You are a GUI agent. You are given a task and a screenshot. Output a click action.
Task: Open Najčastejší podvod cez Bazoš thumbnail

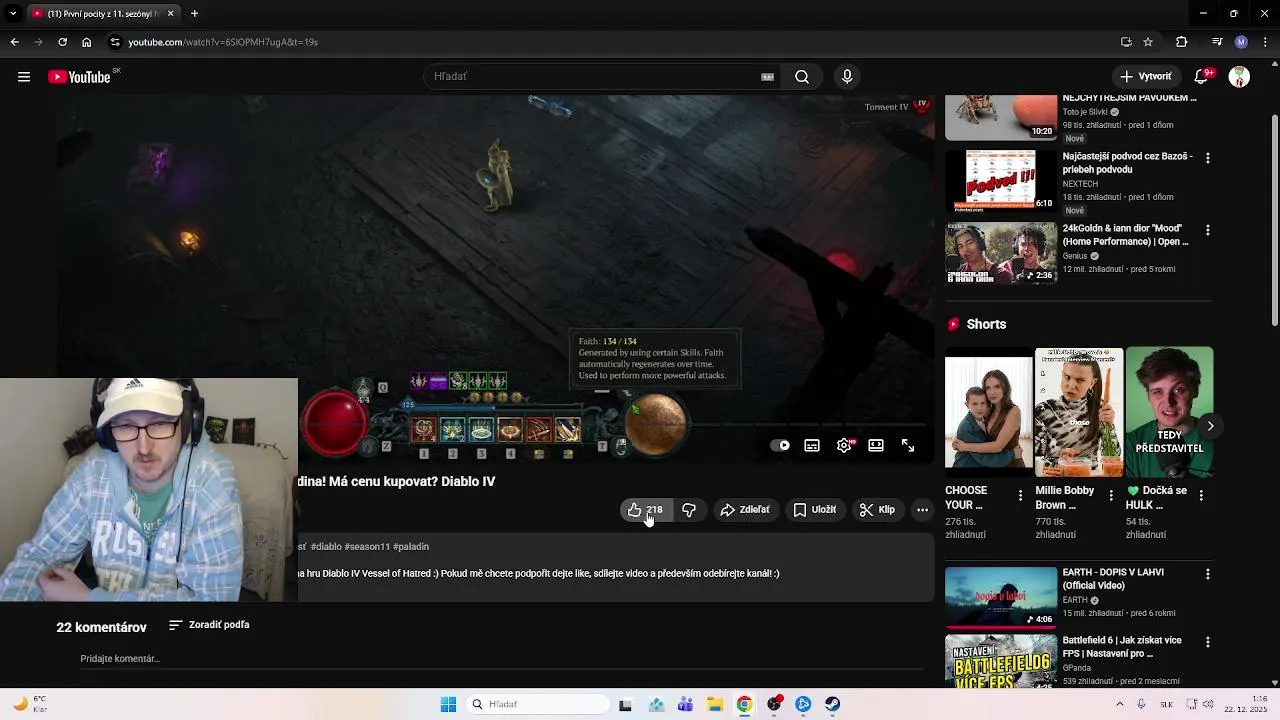pos(1001,180)
